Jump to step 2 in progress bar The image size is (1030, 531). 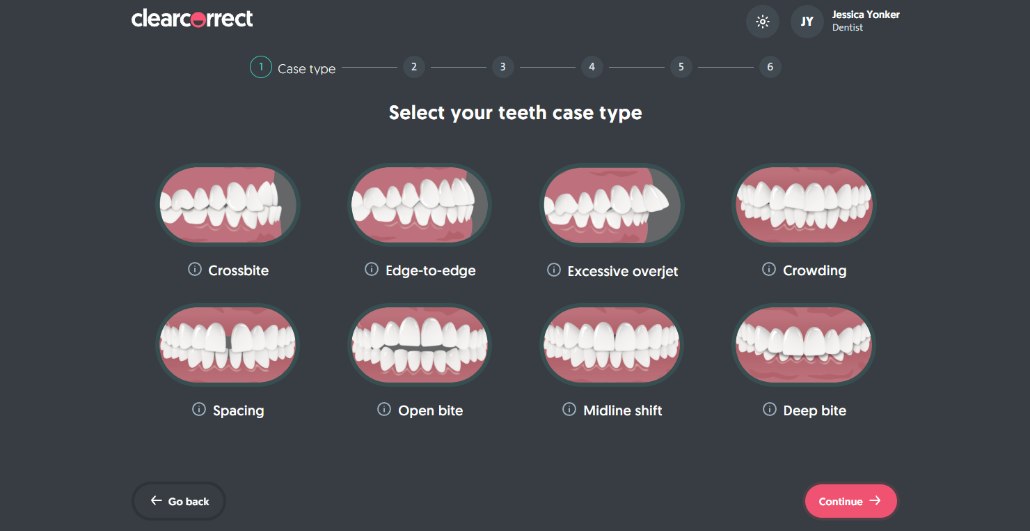tap(413, 67)
